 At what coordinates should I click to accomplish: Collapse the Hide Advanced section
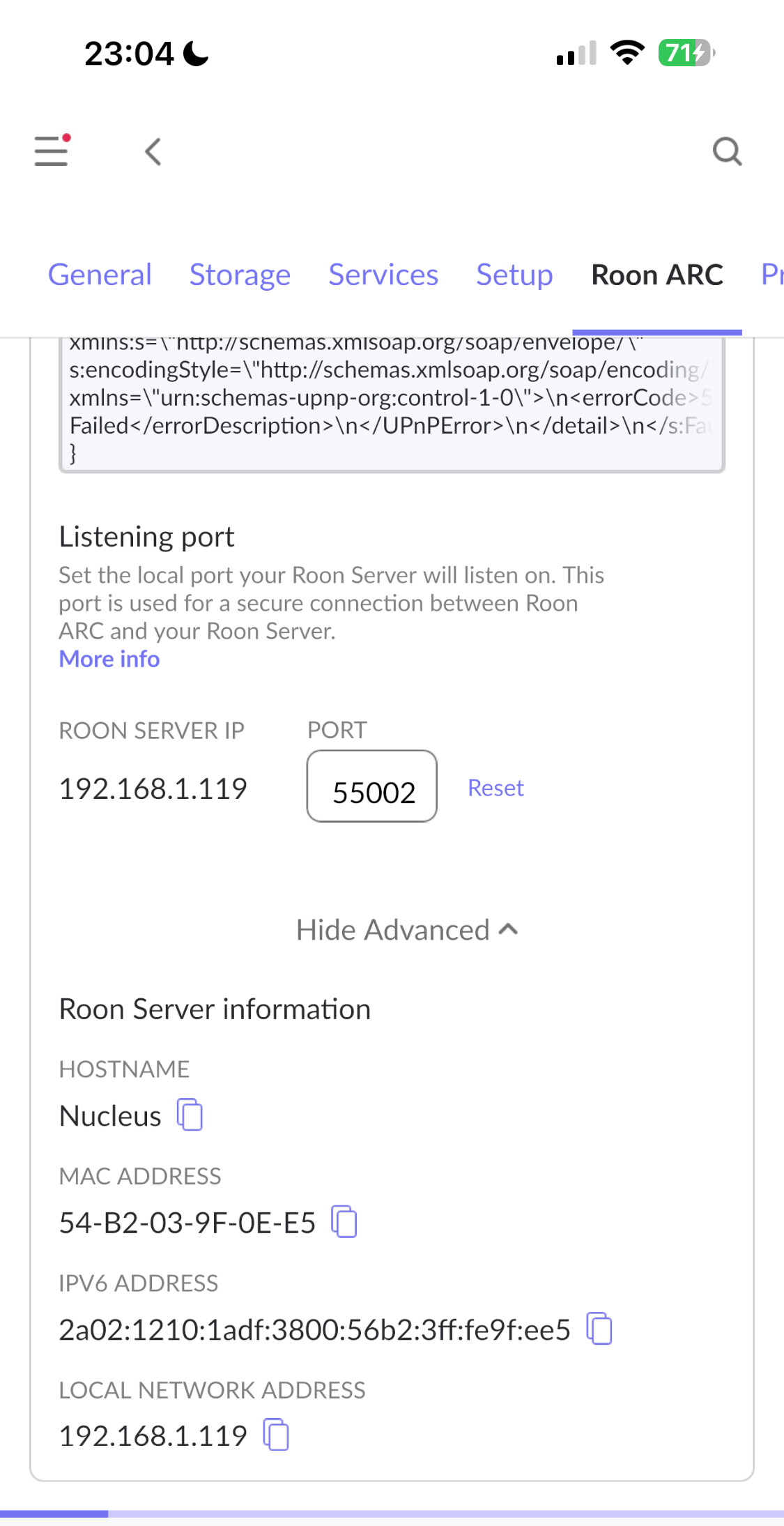(x=407, y=930)
